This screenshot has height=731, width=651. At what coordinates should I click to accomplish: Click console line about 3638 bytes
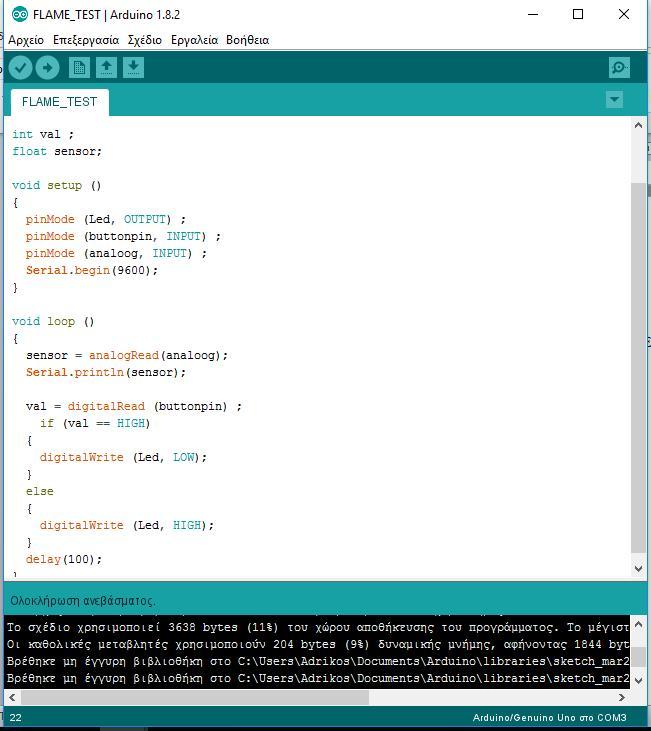pyautogui.click(x=318, y=628)
